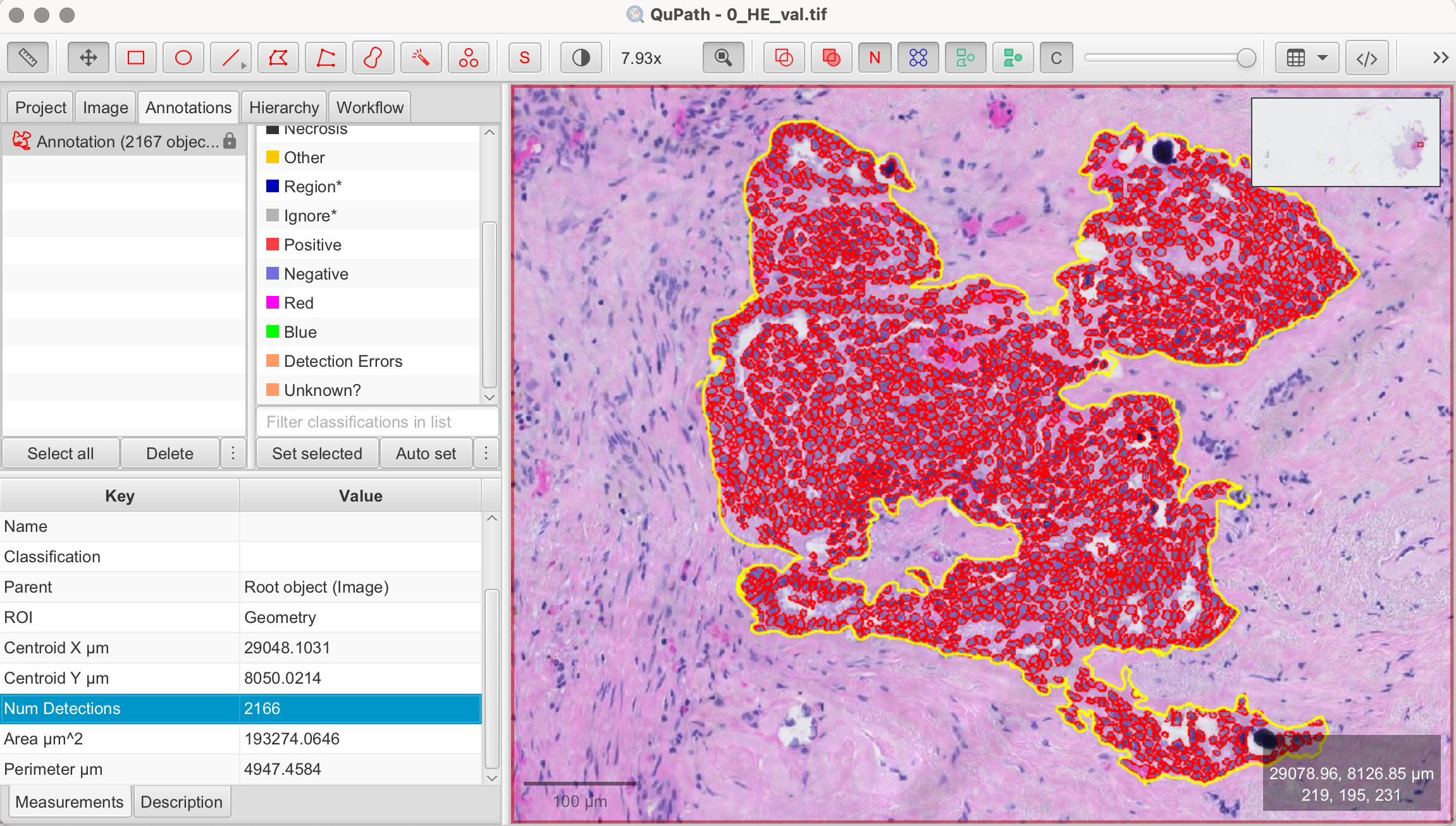Expand the line tool options arrow
Image resolution: width=1456 pixels, height=826 pixels.
click(243, 64)
